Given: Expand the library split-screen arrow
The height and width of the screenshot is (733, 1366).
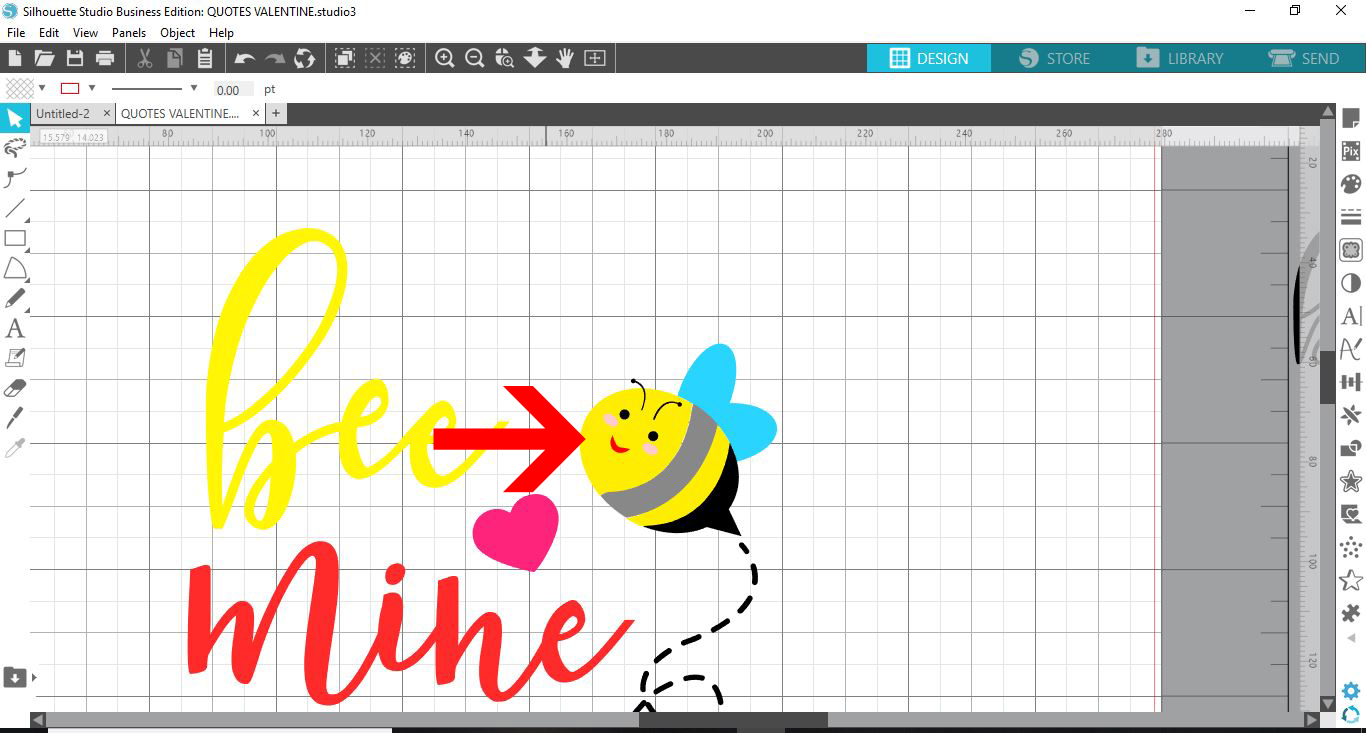Looking at the screenshot, I should (34, 677).
